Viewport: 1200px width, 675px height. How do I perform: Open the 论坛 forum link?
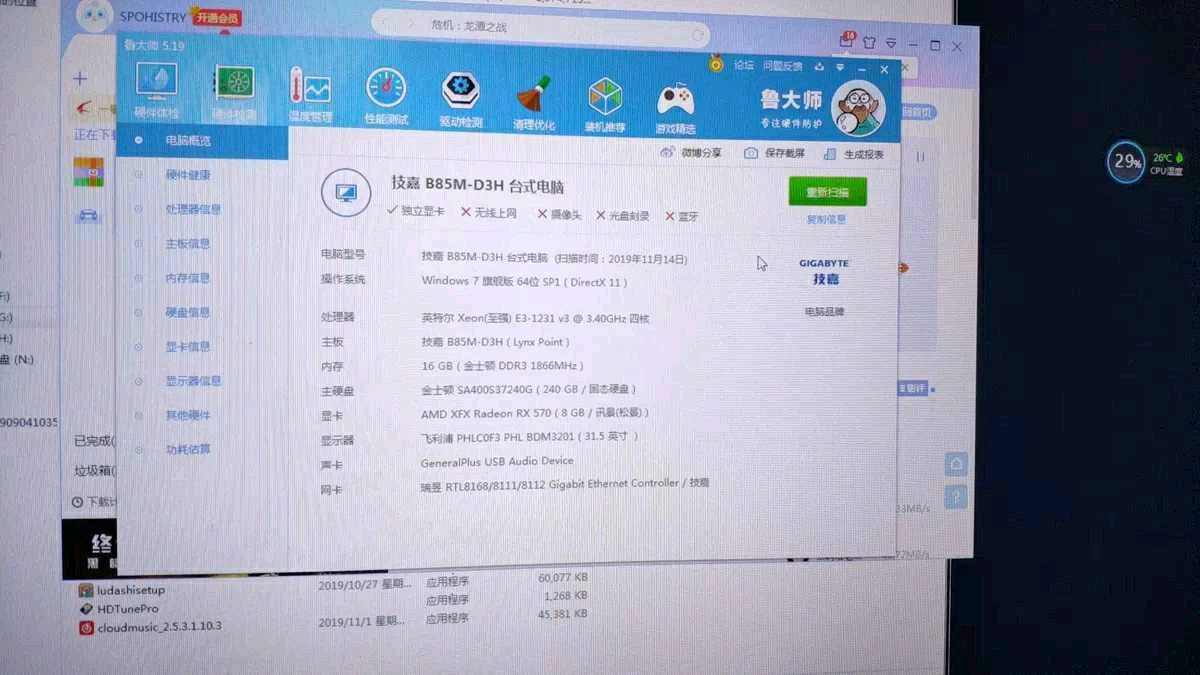point(744,65)
